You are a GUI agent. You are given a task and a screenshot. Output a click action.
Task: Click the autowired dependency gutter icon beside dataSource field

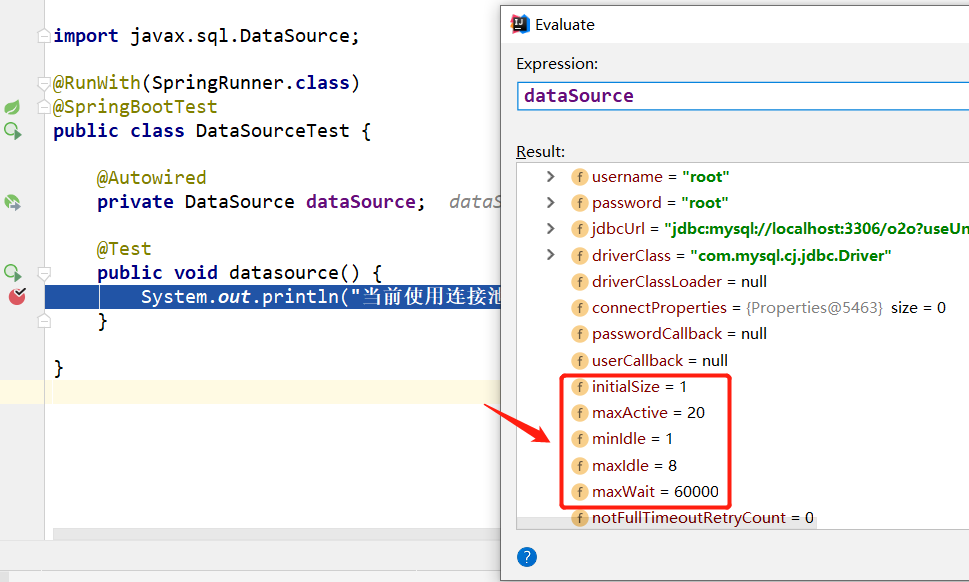click(12, 202)
